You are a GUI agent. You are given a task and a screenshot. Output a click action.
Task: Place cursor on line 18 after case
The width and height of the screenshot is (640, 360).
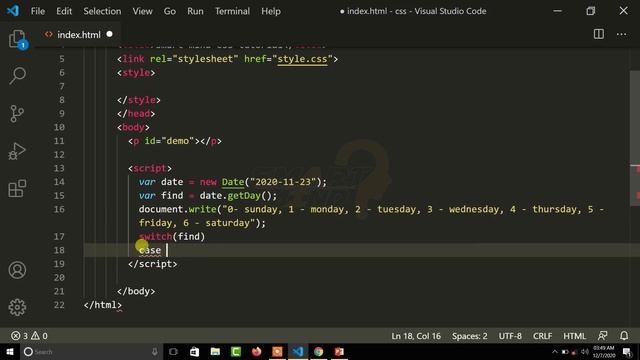coord(167,250)
